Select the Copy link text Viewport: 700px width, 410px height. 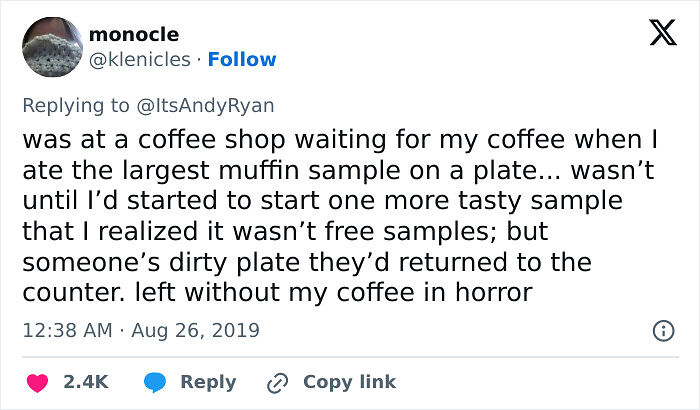pos(349,382)
